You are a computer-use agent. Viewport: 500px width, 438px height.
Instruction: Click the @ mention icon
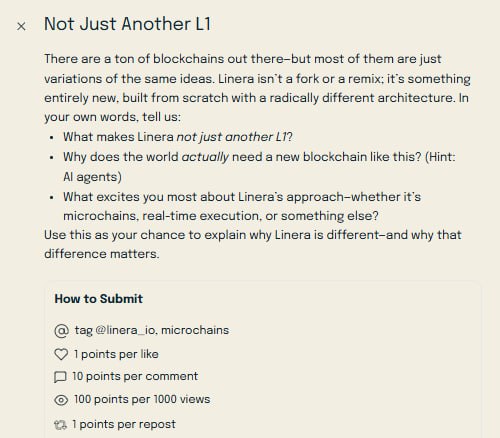pos(61,331)
